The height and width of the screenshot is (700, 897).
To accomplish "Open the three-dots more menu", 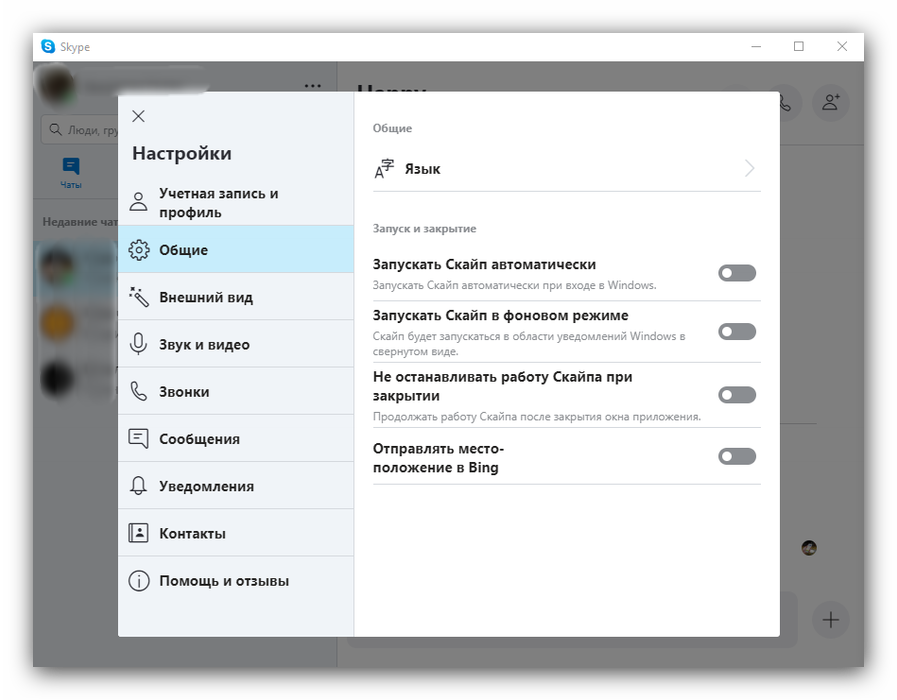I will coord(312,86).
